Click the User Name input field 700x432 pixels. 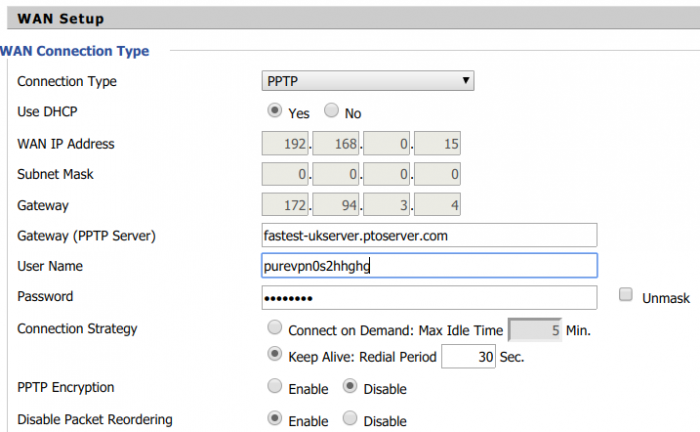(x=429, y=266)
